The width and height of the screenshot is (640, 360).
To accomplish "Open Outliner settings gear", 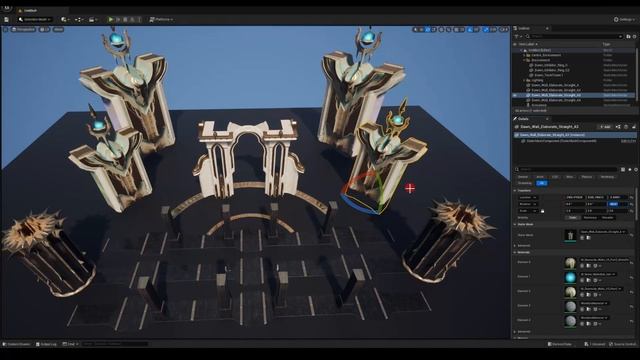I will click(x=634, y=36).
